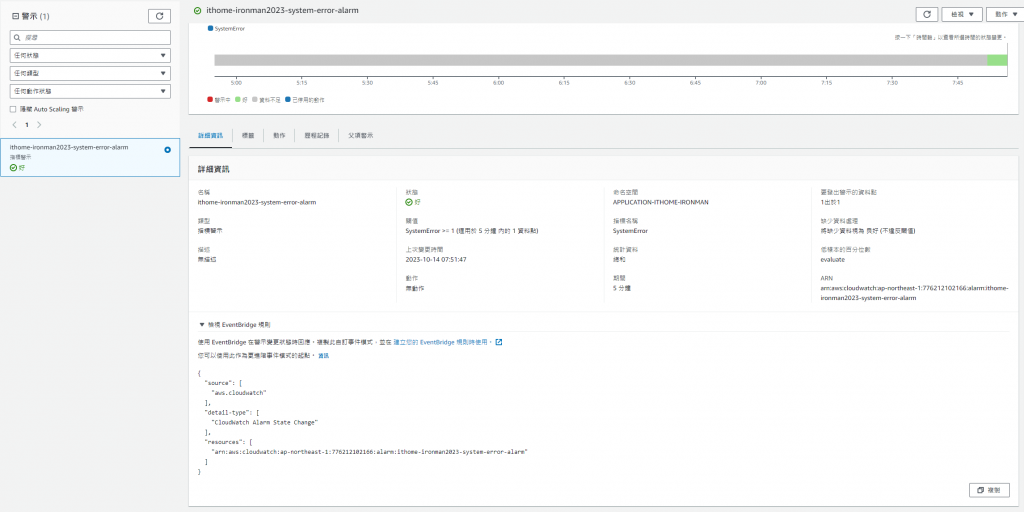Switch to the 歷程記錄 tab

point(316,135)
